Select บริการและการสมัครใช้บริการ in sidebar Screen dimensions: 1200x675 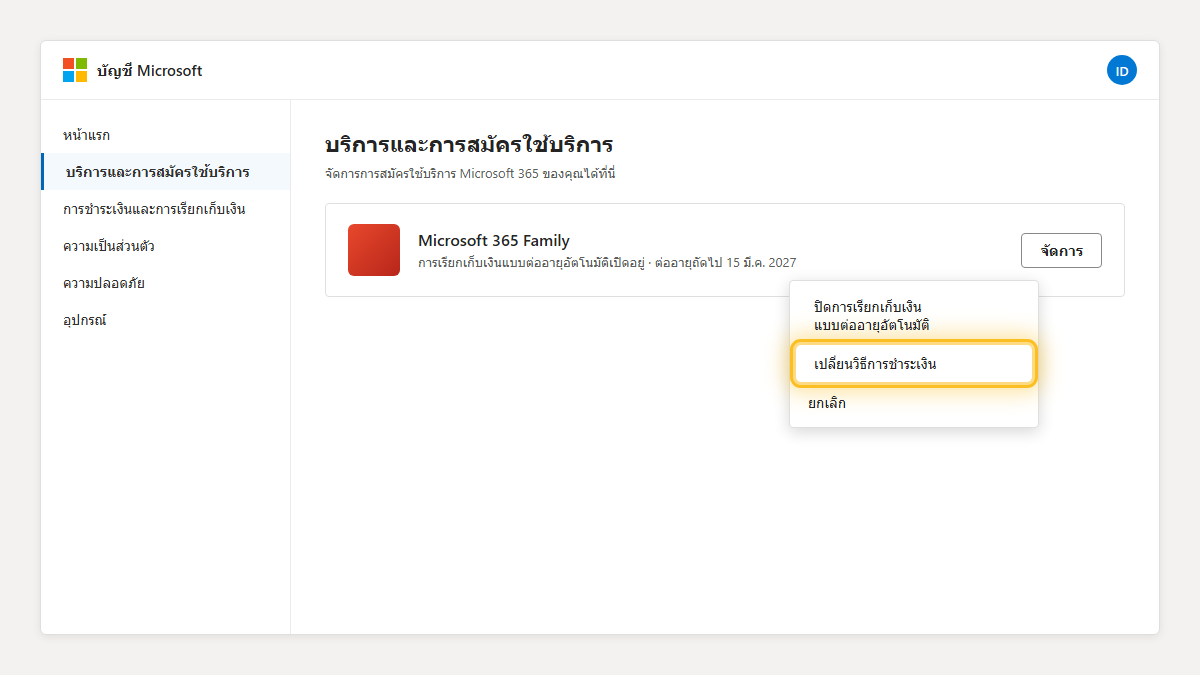(166, 172)
